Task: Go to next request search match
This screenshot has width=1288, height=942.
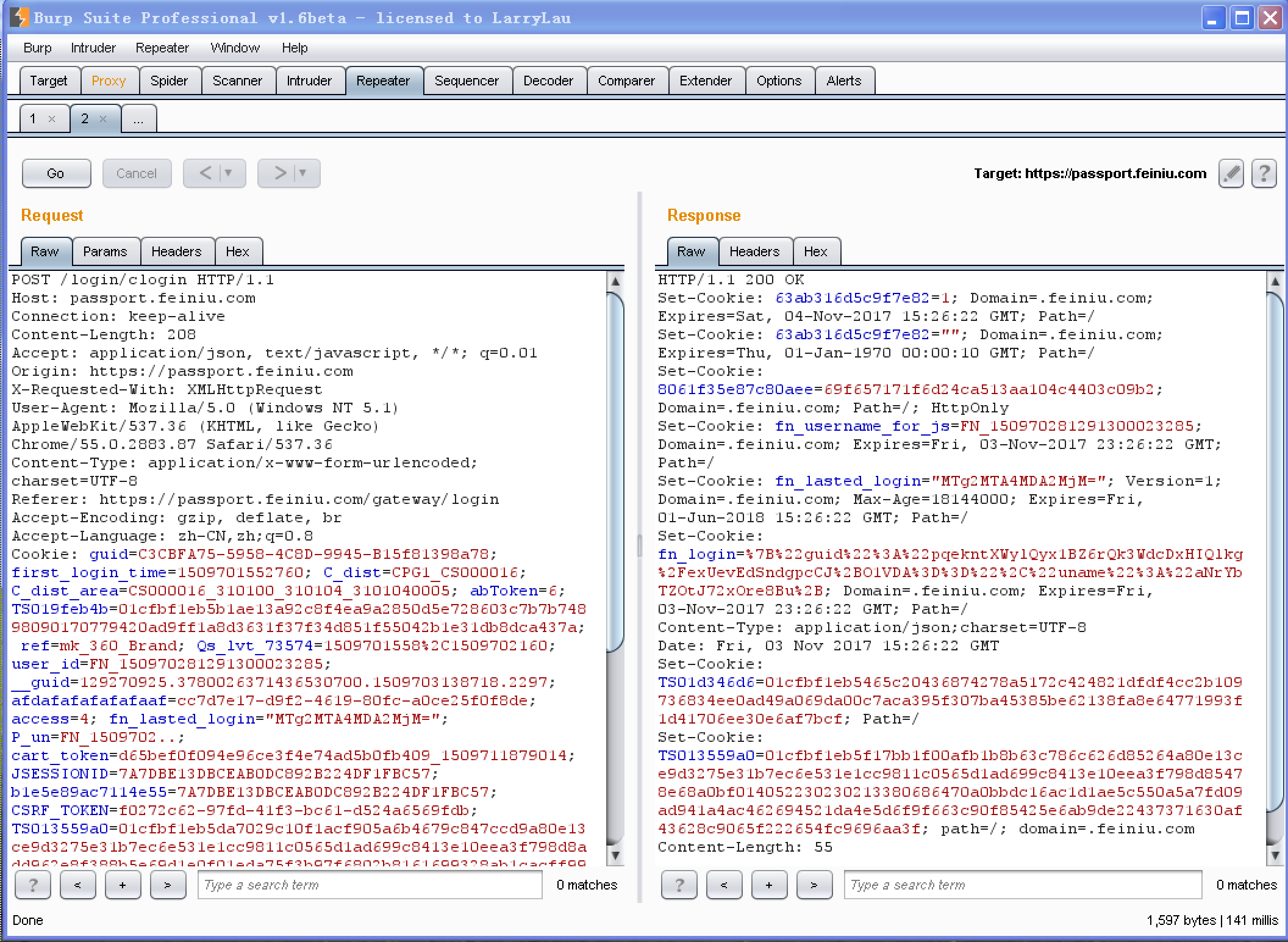Action: (x=168, y=885)
